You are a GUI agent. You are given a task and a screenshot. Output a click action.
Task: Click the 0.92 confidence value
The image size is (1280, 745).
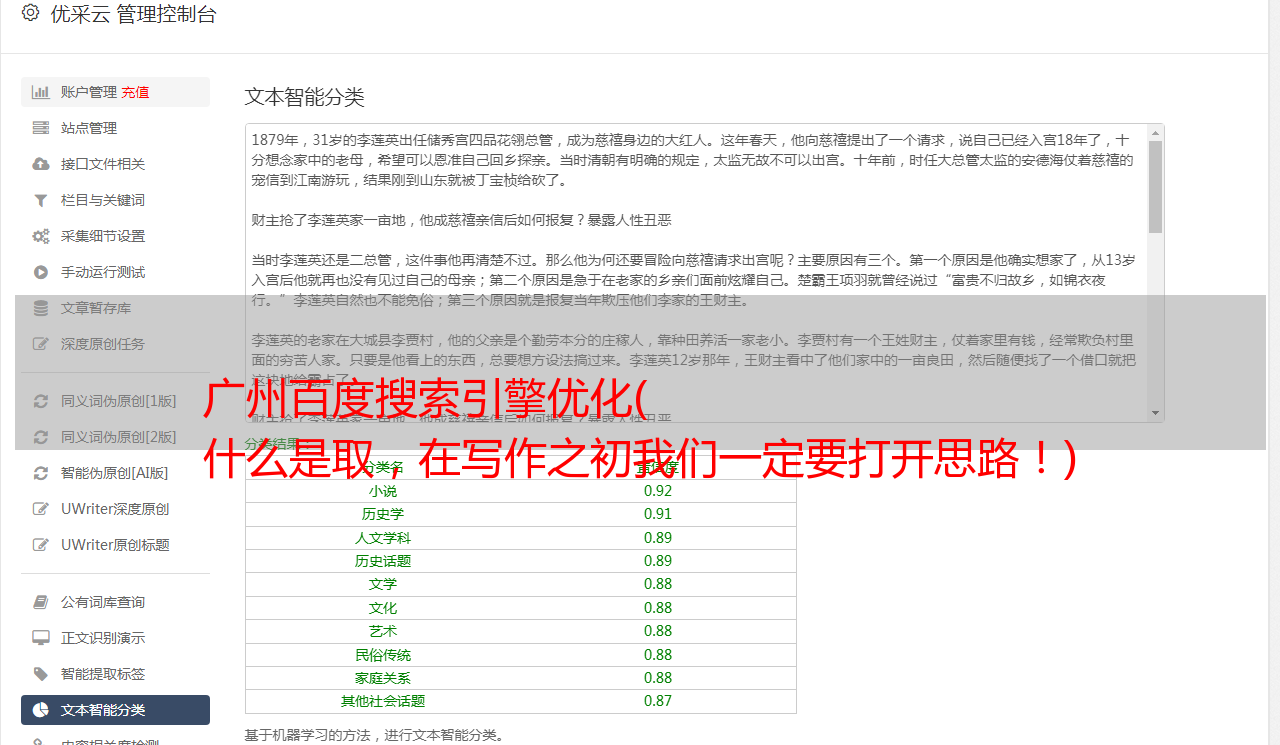click(x=658, y=491)
